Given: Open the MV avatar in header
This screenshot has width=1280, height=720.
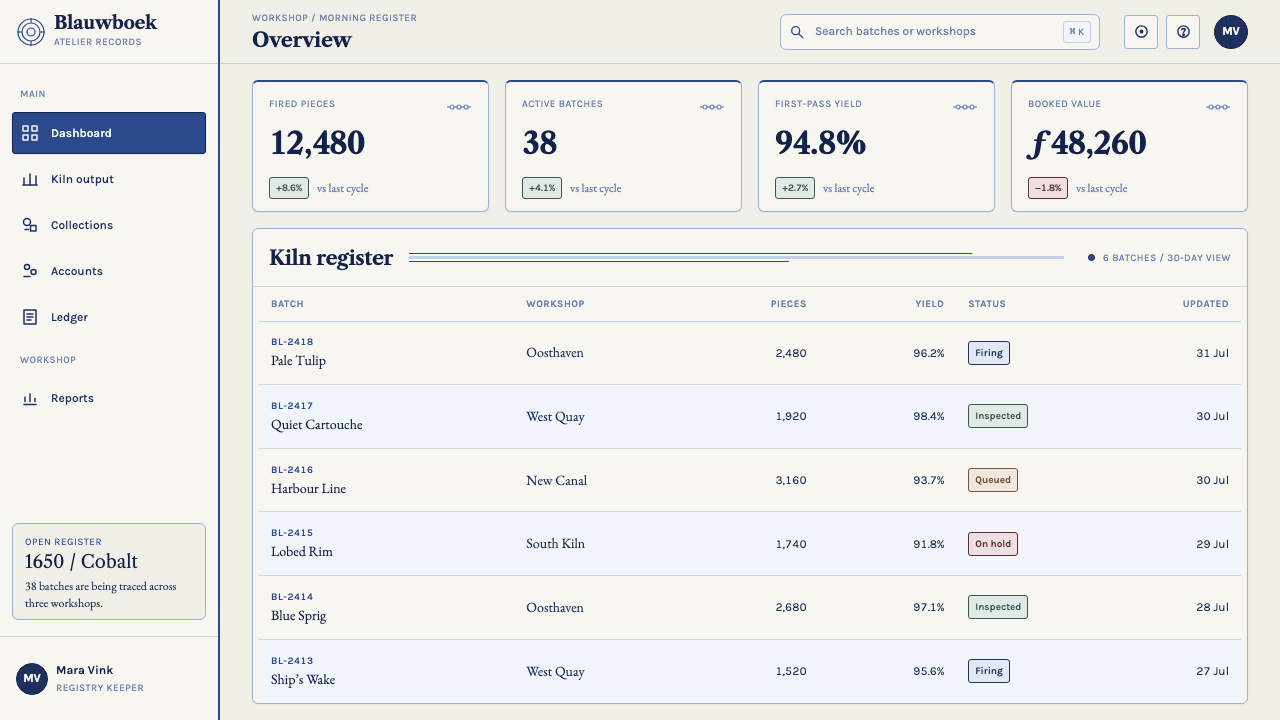Looking at the screenshot, I should click(x=1231, y=32).
